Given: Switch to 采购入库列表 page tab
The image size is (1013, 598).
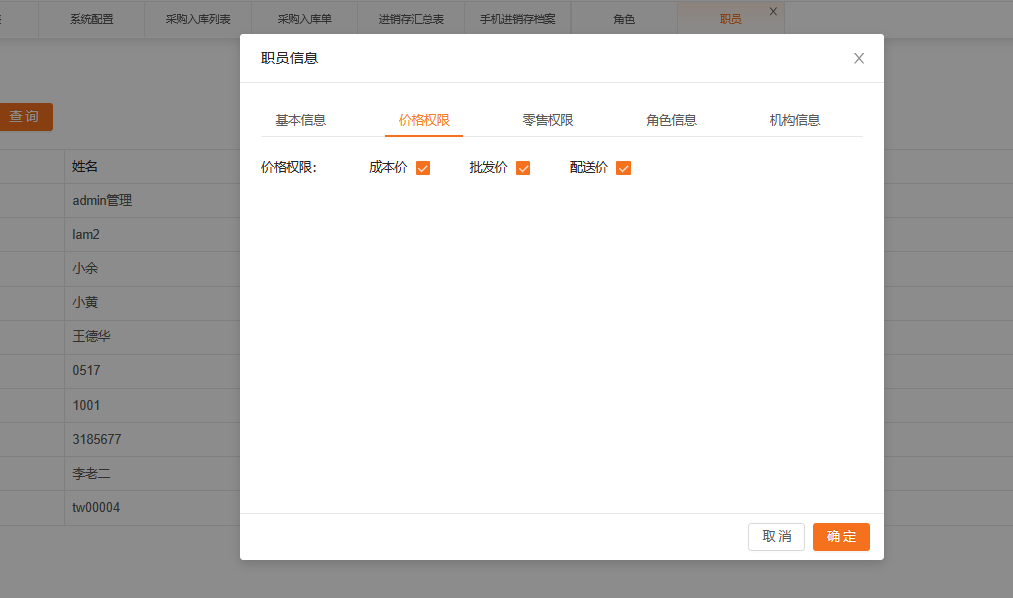Looking at the screenshot, I should [x=197, y=19].
